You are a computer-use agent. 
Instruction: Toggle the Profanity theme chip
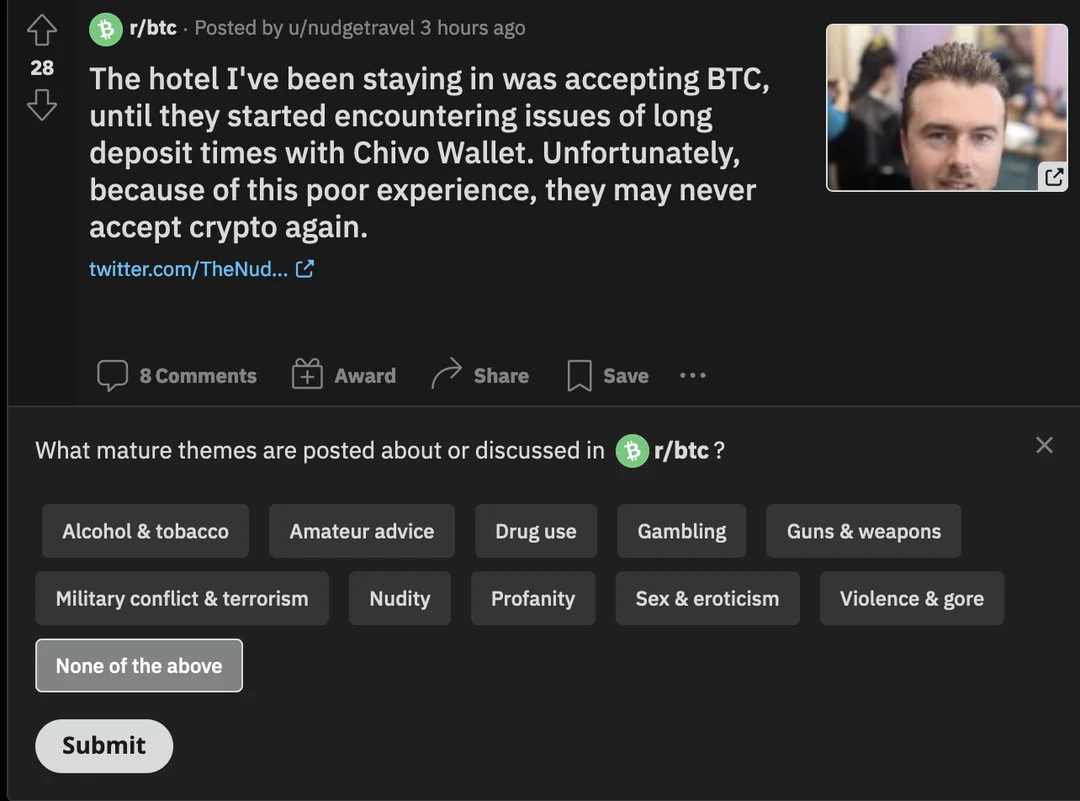(x=533, y=598)
